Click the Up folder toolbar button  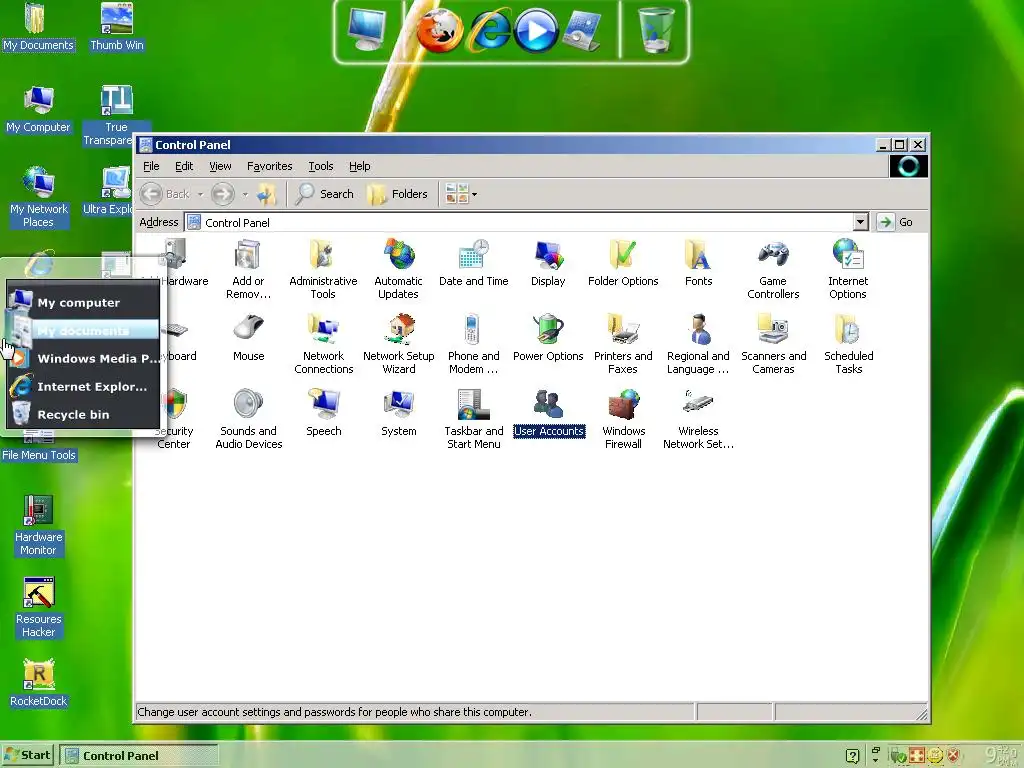point(266,194)
